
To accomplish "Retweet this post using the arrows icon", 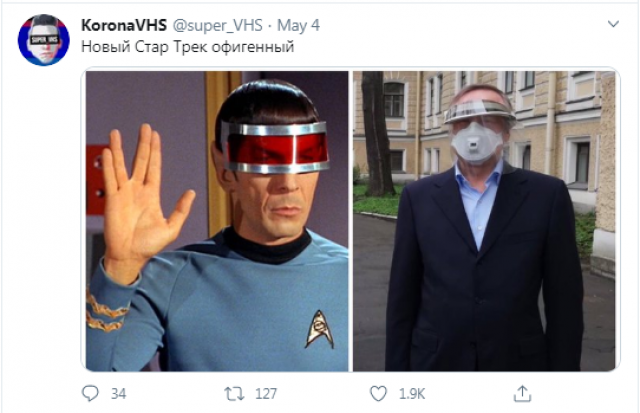I will pyautogui.click(x=234, y=394).
